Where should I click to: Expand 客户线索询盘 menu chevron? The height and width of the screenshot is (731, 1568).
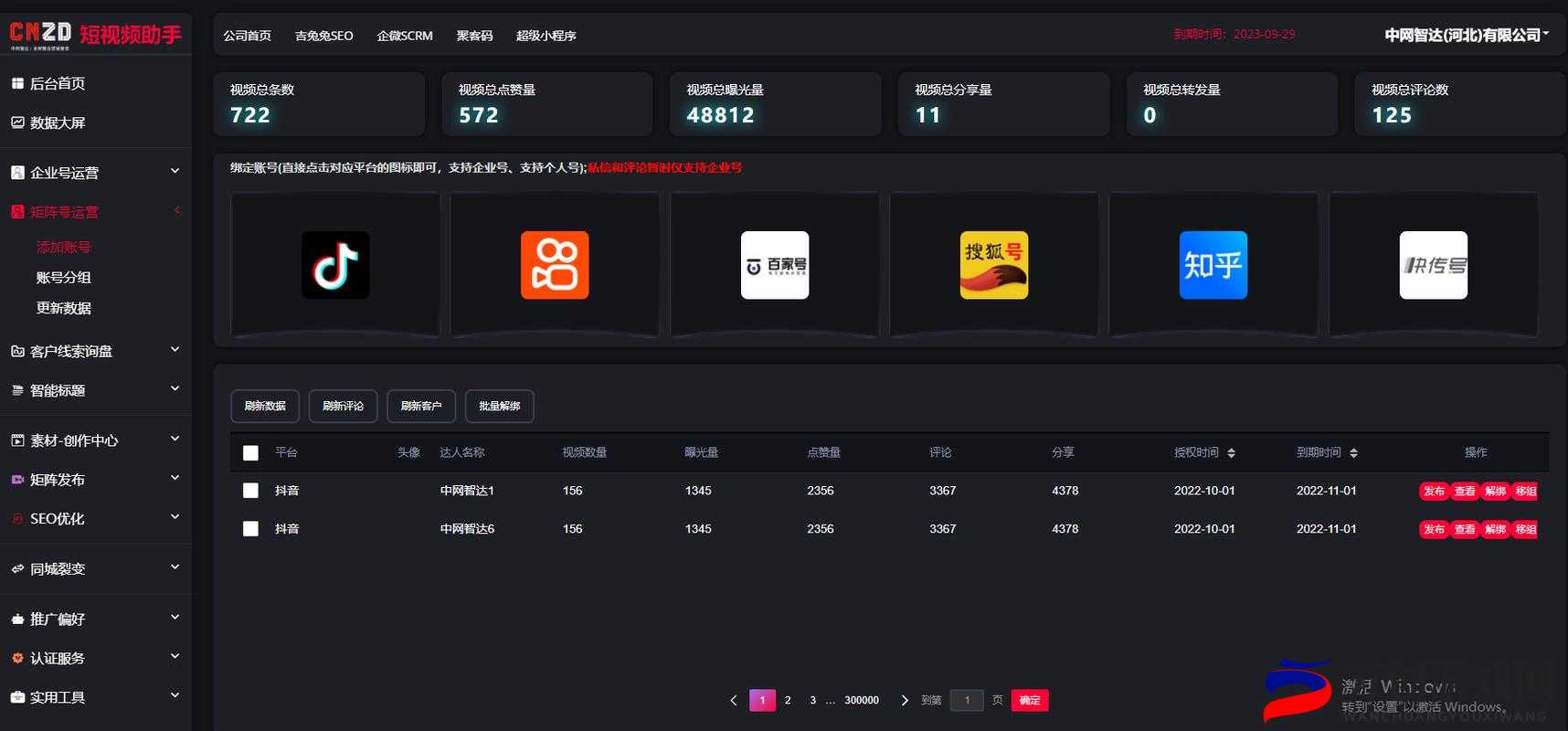[x=175, y=349]
